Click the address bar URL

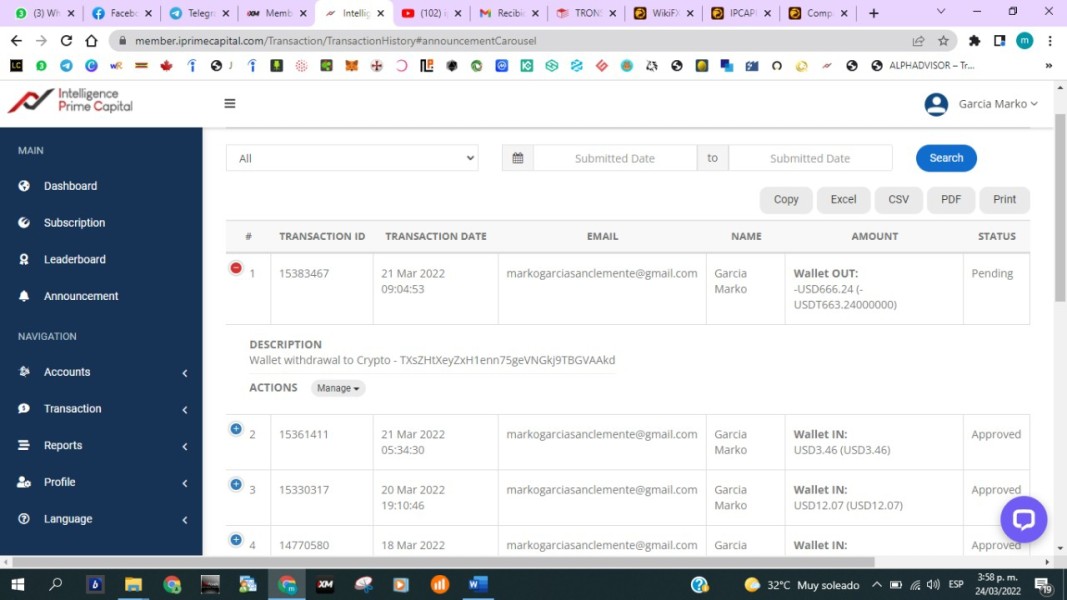point(335,41)
